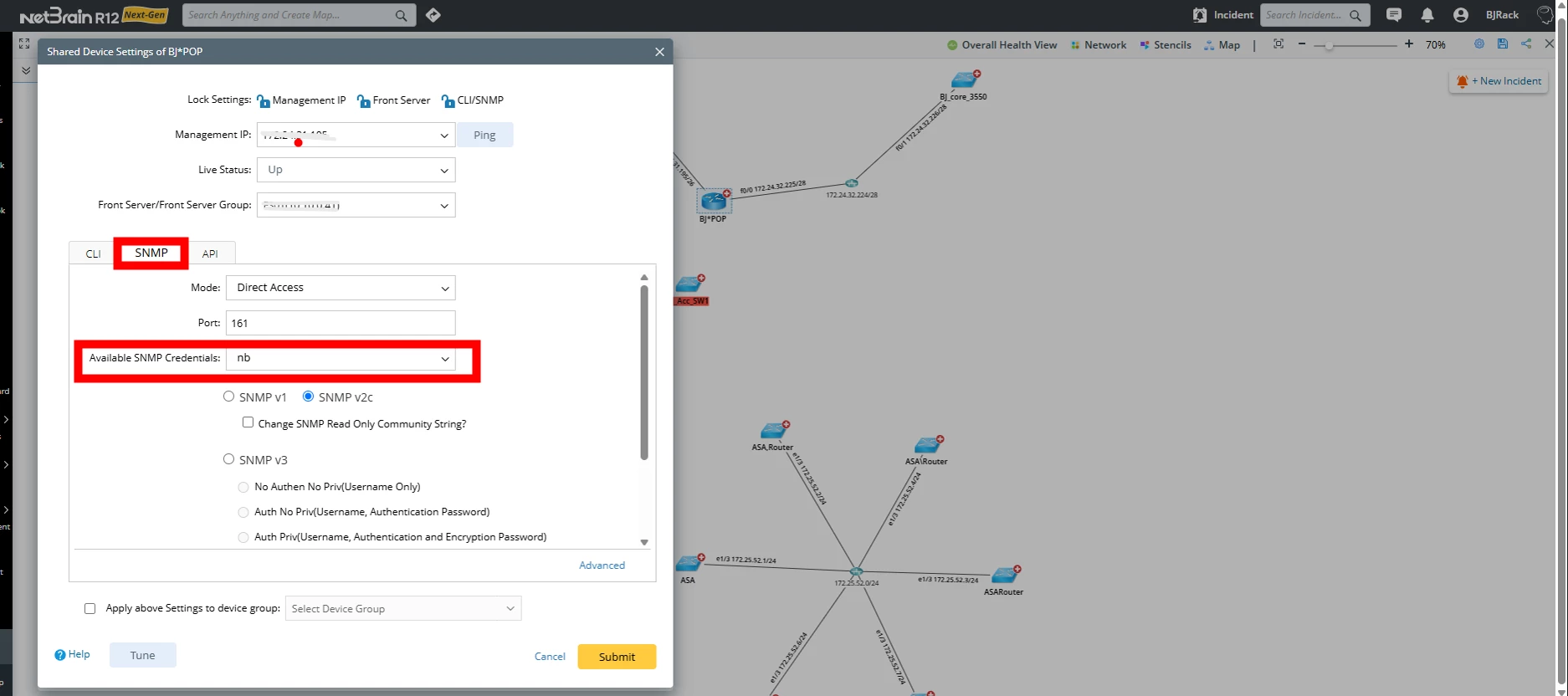The width and height of the screenshot is (1568, 696).
Task: Open the Management IP dropdown
Action: click(356, 135)
